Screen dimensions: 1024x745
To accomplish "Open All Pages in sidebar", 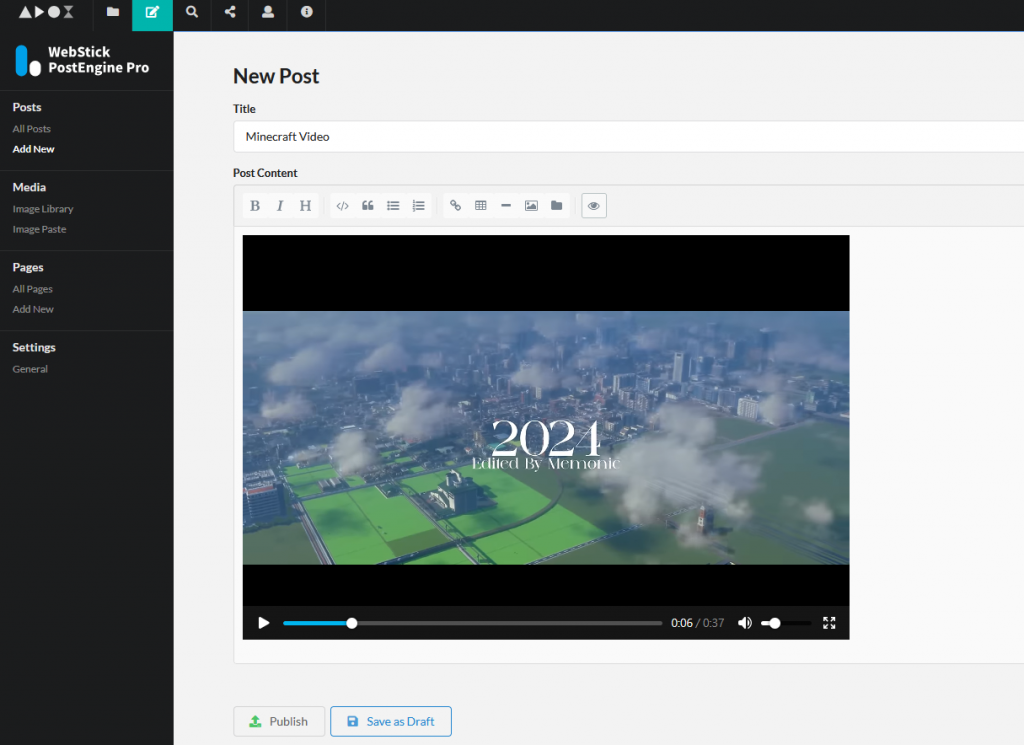I will click(33, 289).
